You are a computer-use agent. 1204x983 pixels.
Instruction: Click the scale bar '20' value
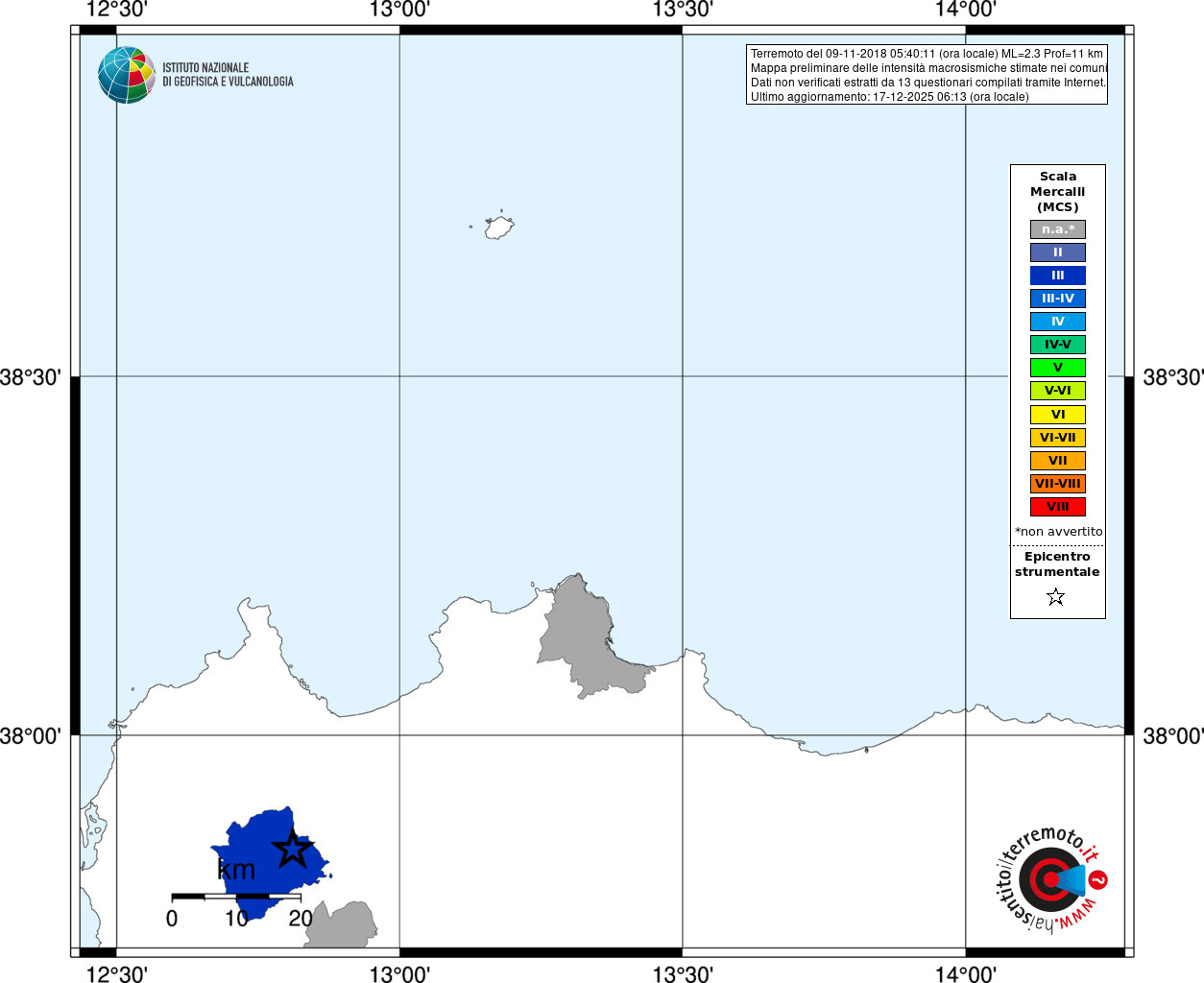pyautogui.click(x=301, y=919)
